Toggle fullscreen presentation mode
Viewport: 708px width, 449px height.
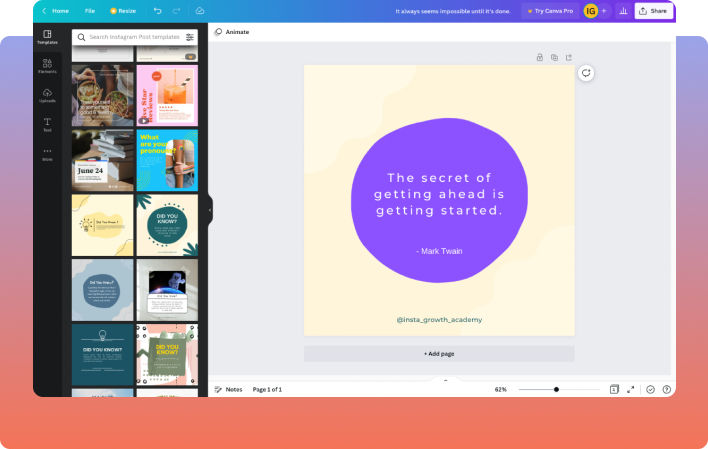point(630,389)
